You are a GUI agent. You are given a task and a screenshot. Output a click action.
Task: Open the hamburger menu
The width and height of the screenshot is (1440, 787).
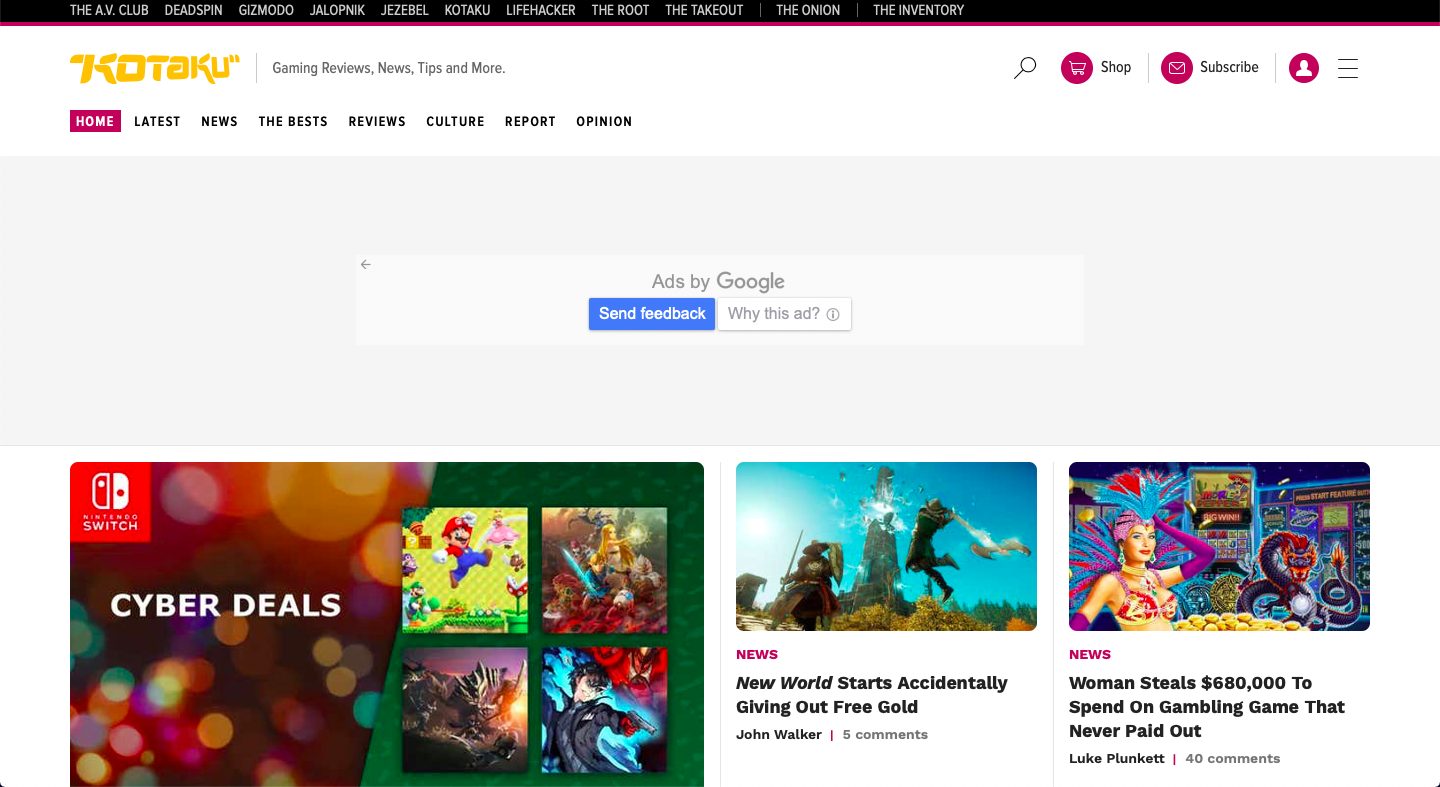1348,68
